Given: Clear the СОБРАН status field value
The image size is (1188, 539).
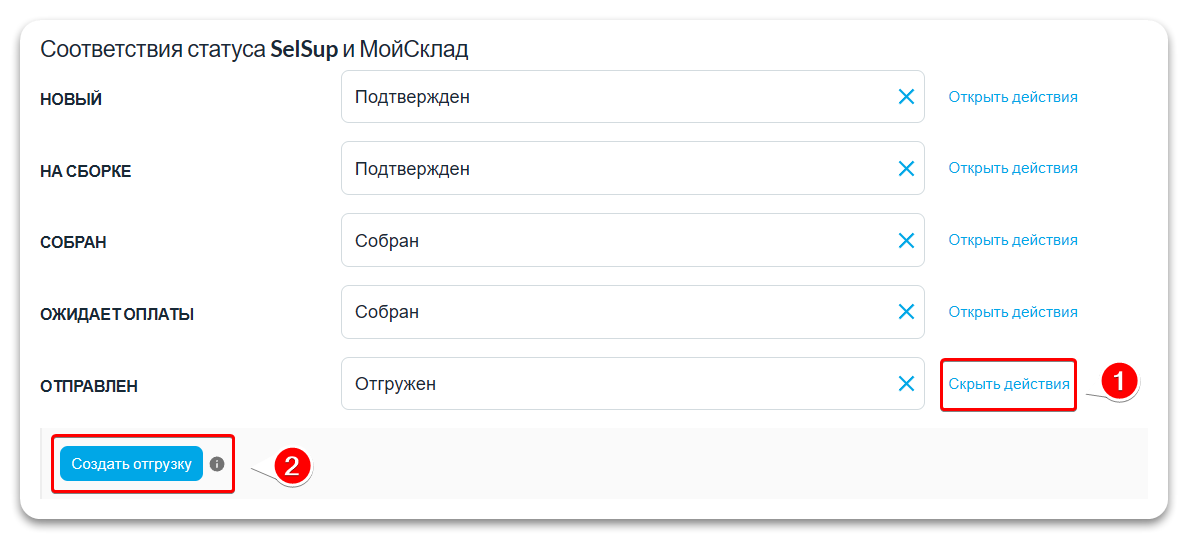Looking at the screenshot, I should (x=906, y=241).
